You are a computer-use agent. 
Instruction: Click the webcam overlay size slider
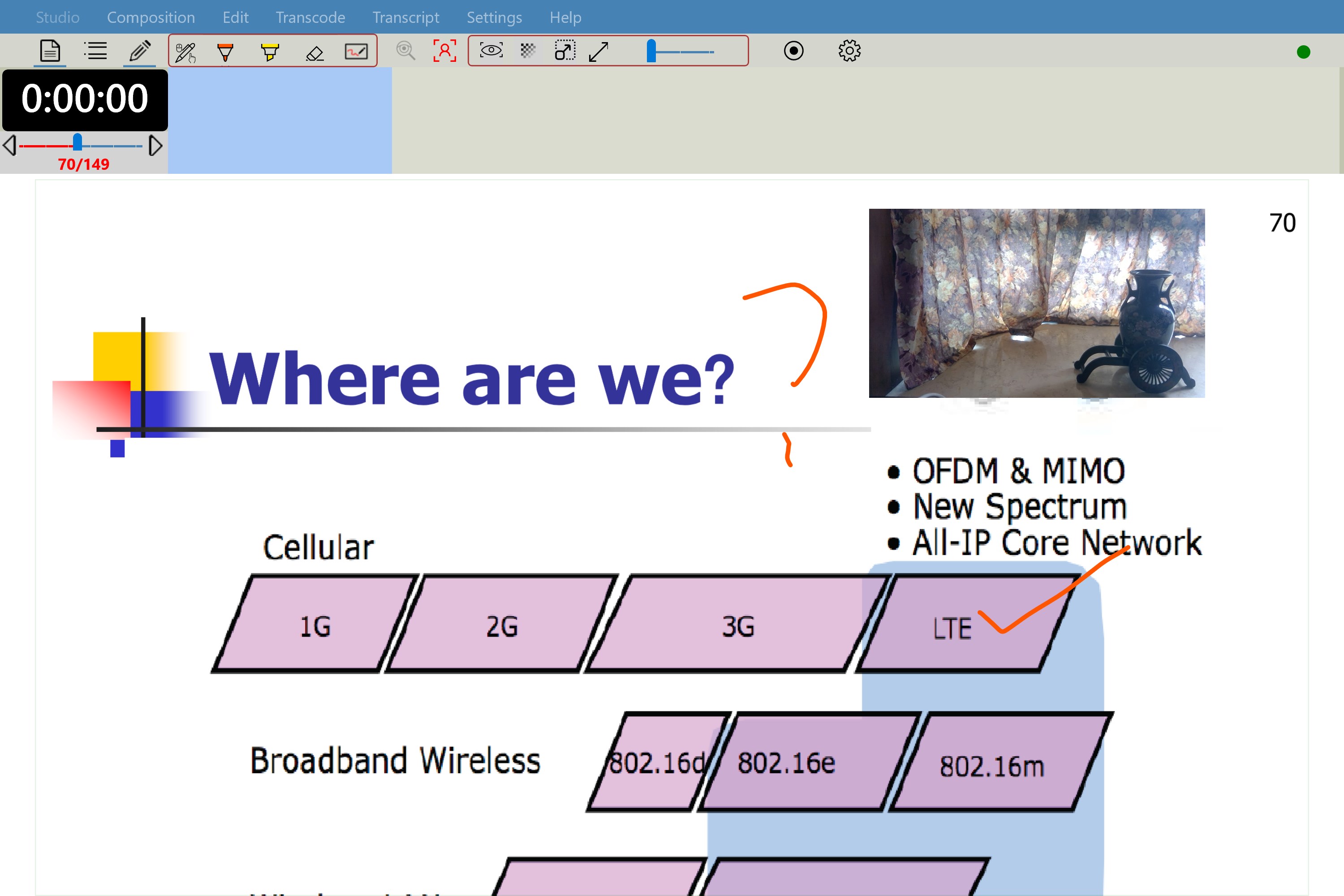tap(680, 52)
